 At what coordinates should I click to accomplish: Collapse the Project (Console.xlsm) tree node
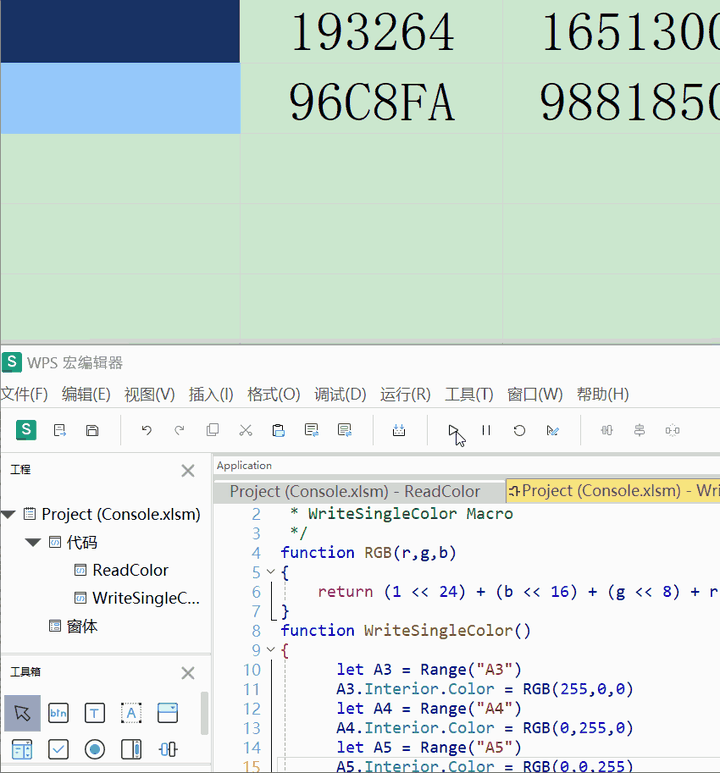[8, 515]
